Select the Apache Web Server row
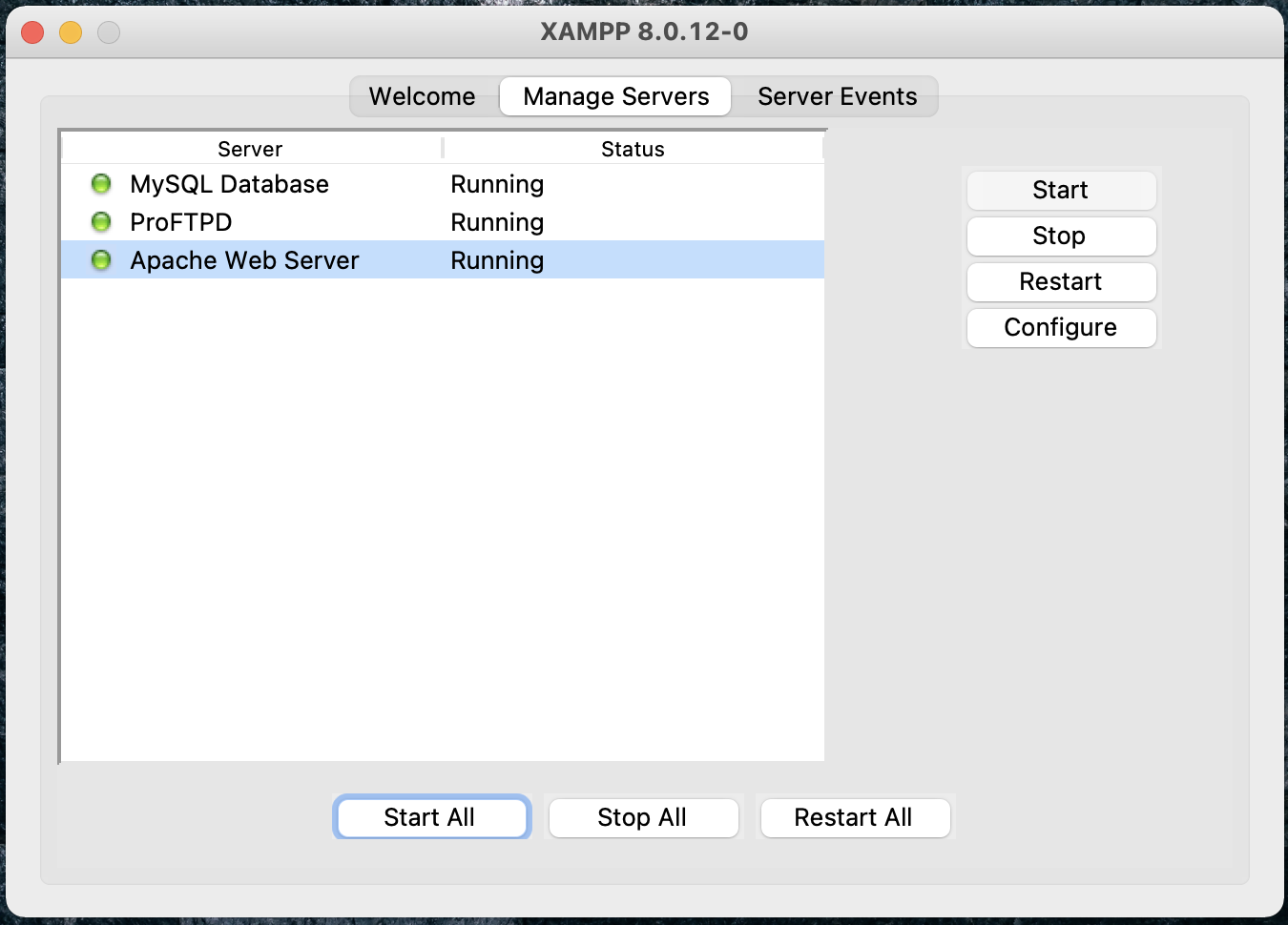Viewport: 1288px width, 925px height. point(443,259)
